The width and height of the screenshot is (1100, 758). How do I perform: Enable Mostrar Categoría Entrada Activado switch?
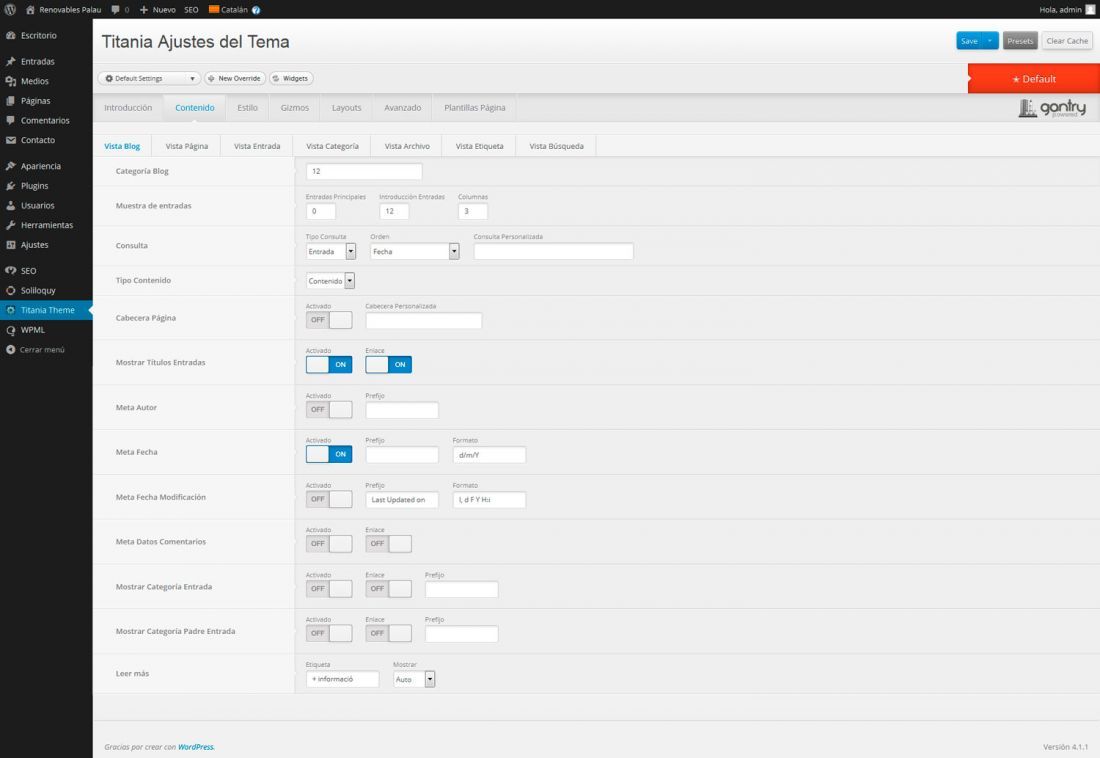tap(329, 589)
